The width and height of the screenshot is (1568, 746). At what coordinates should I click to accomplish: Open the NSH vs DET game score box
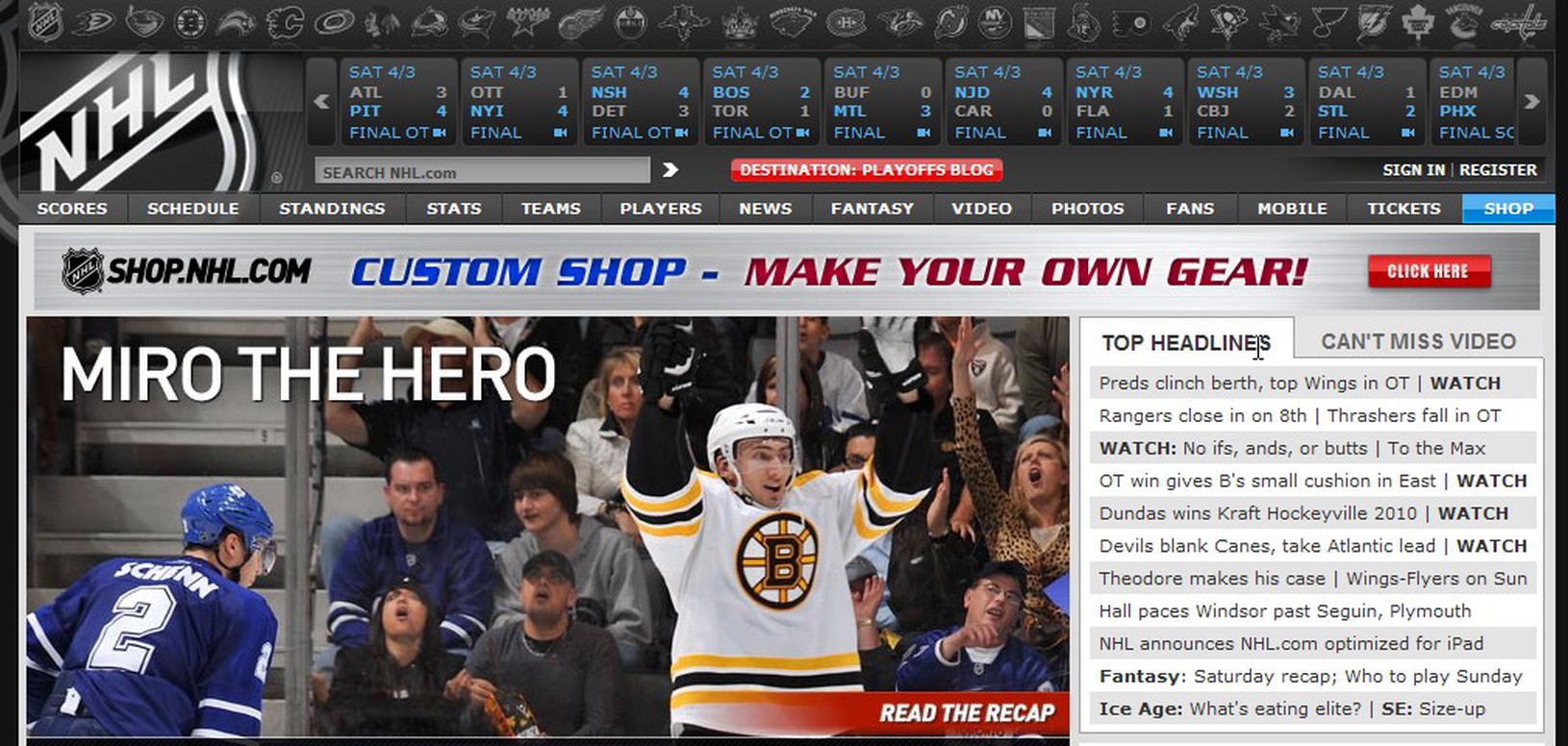[x=640, y=101]
